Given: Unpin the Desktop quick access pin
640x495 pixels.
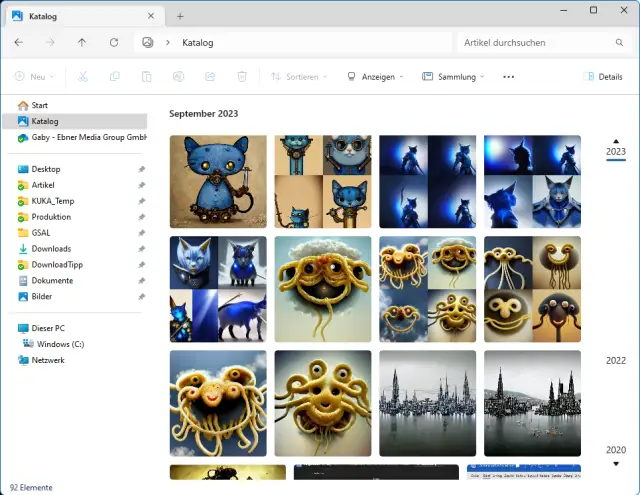Looking at the screenshot, I should coord(141,170).
